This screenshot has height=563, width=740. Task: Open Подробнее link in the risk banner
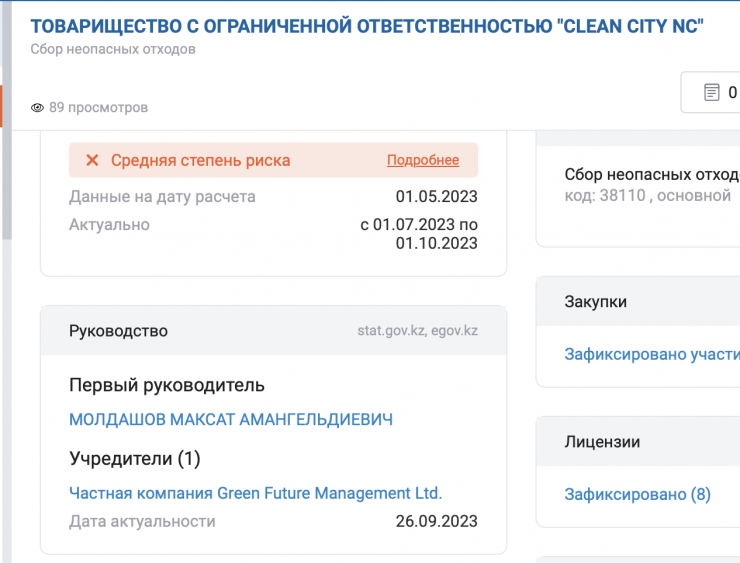click(423, 160)
